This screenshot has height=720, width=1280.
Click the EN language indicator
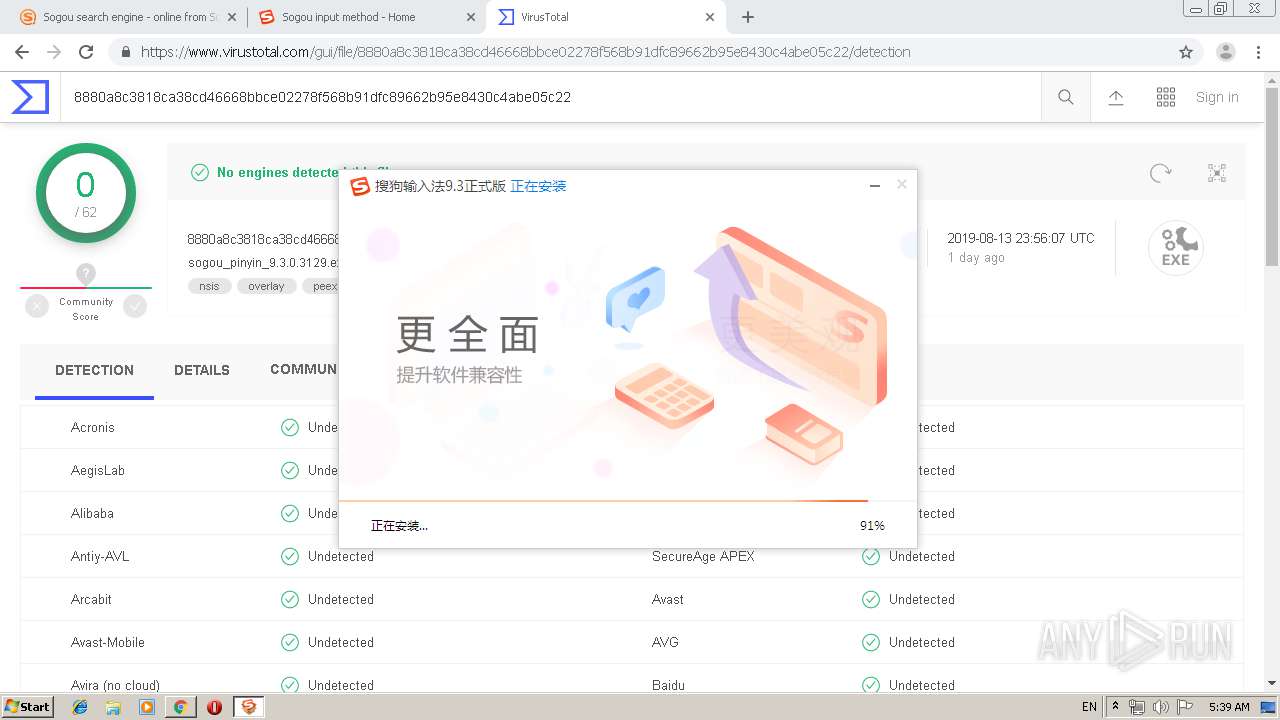coord(1089,707)
